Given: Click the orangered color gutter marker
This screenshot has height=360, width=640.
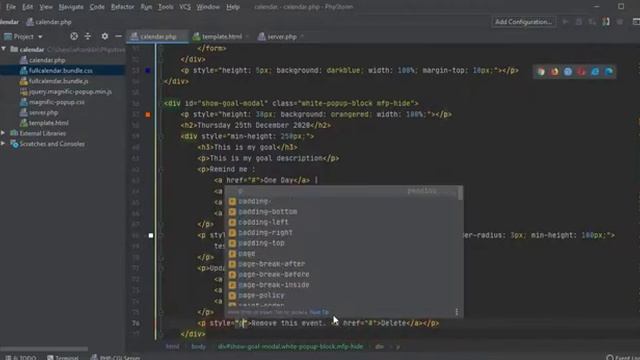Looking at the screenshot, I should pos(148,115).
